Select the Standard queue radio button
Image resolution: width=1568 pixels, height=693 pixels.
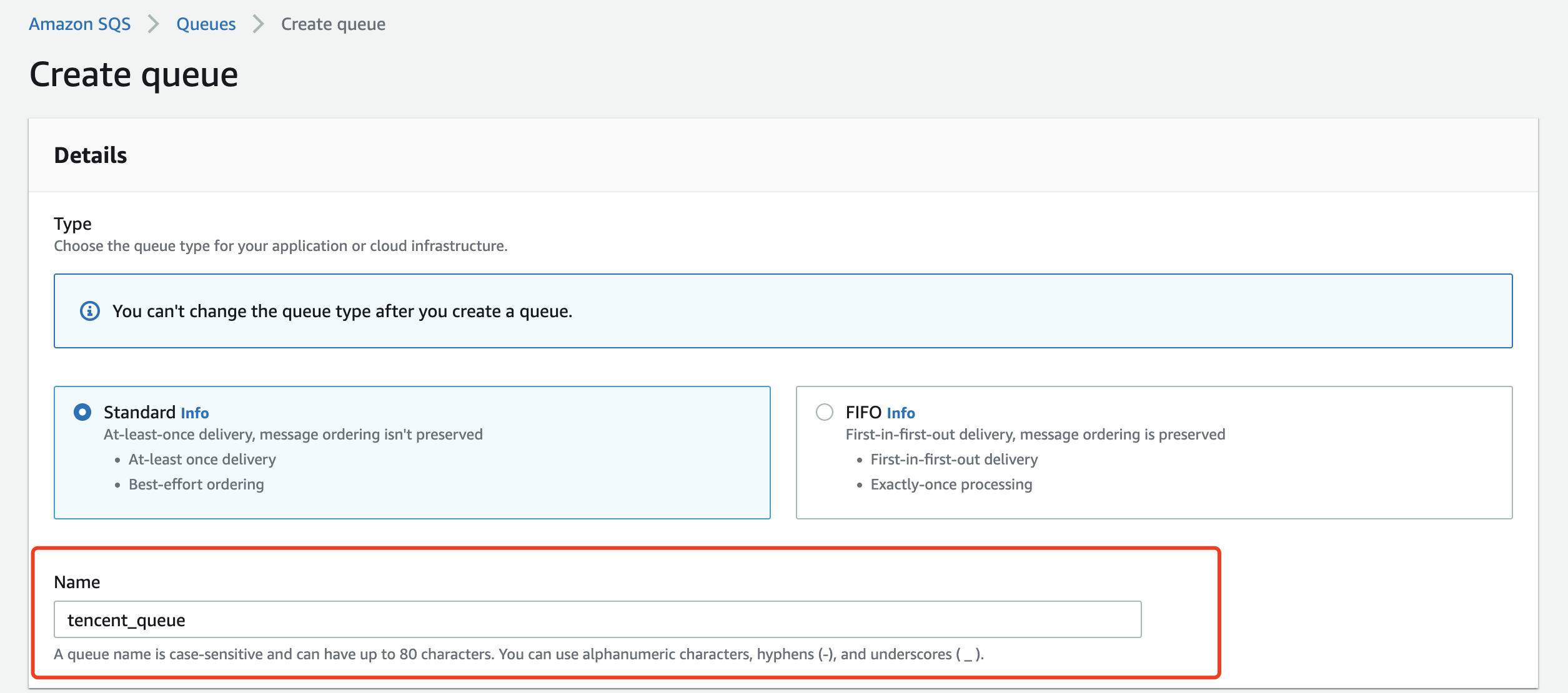(x=82, y=412)
